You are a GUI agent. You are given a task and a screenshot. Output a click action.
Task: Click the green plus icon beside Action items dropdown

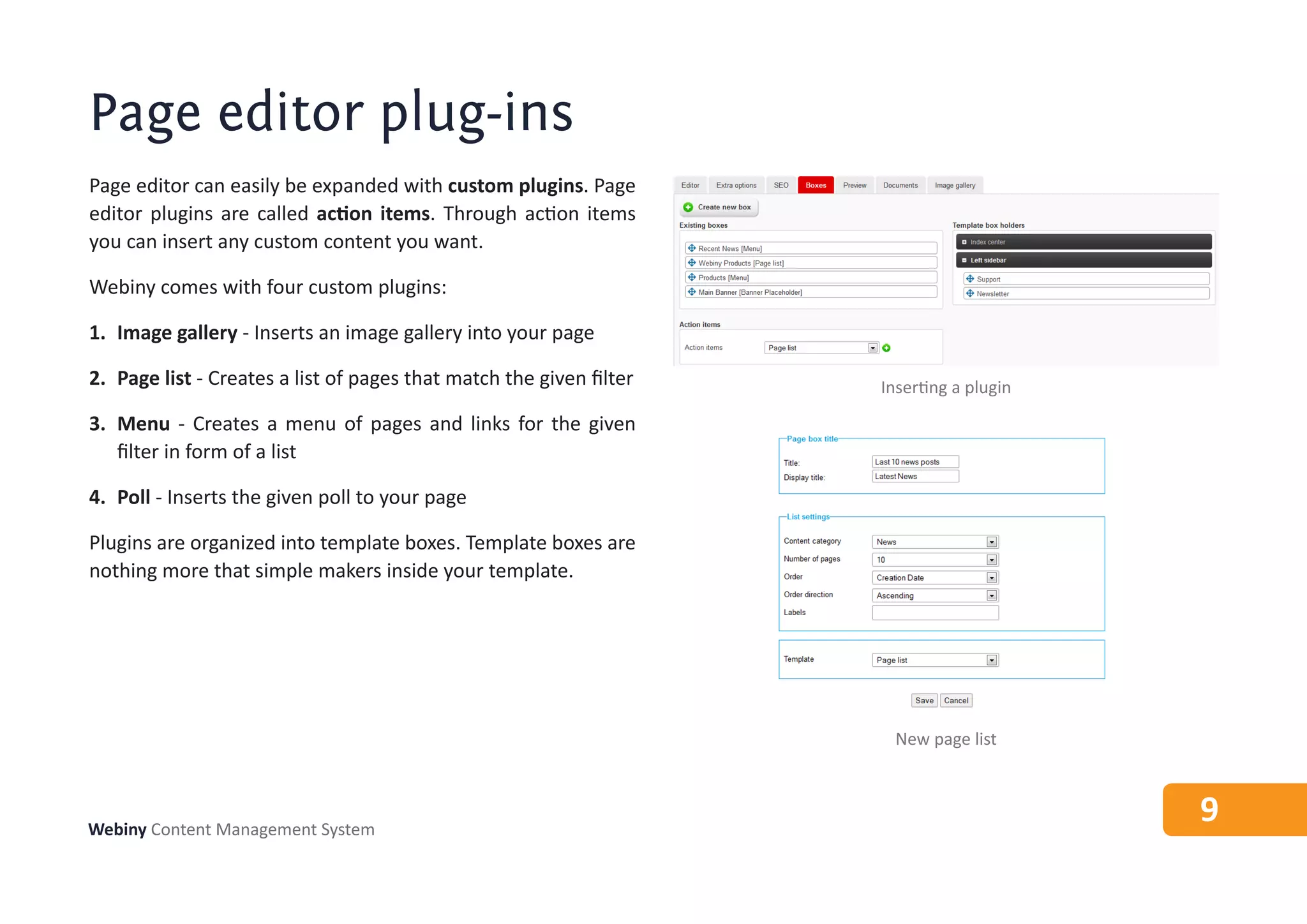point(886,348)
